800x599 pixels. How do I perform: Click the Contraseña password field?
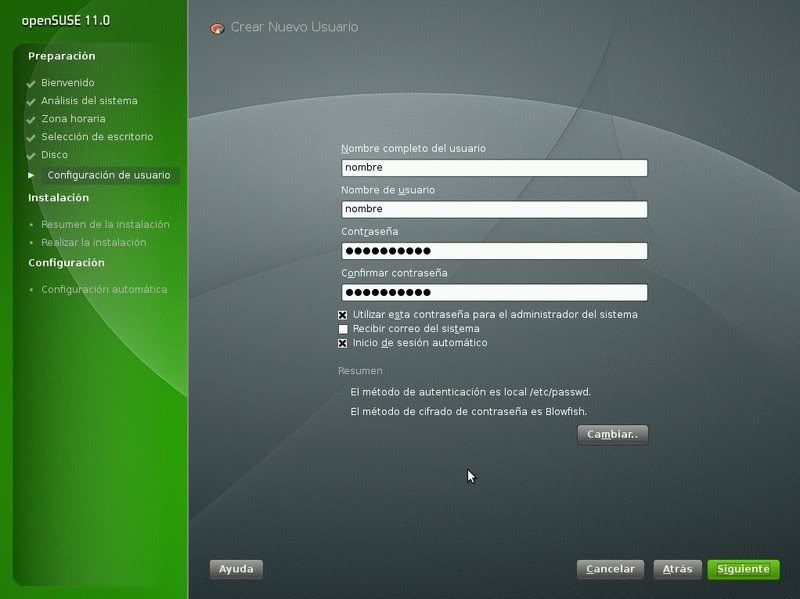click(x=494, y=251)
